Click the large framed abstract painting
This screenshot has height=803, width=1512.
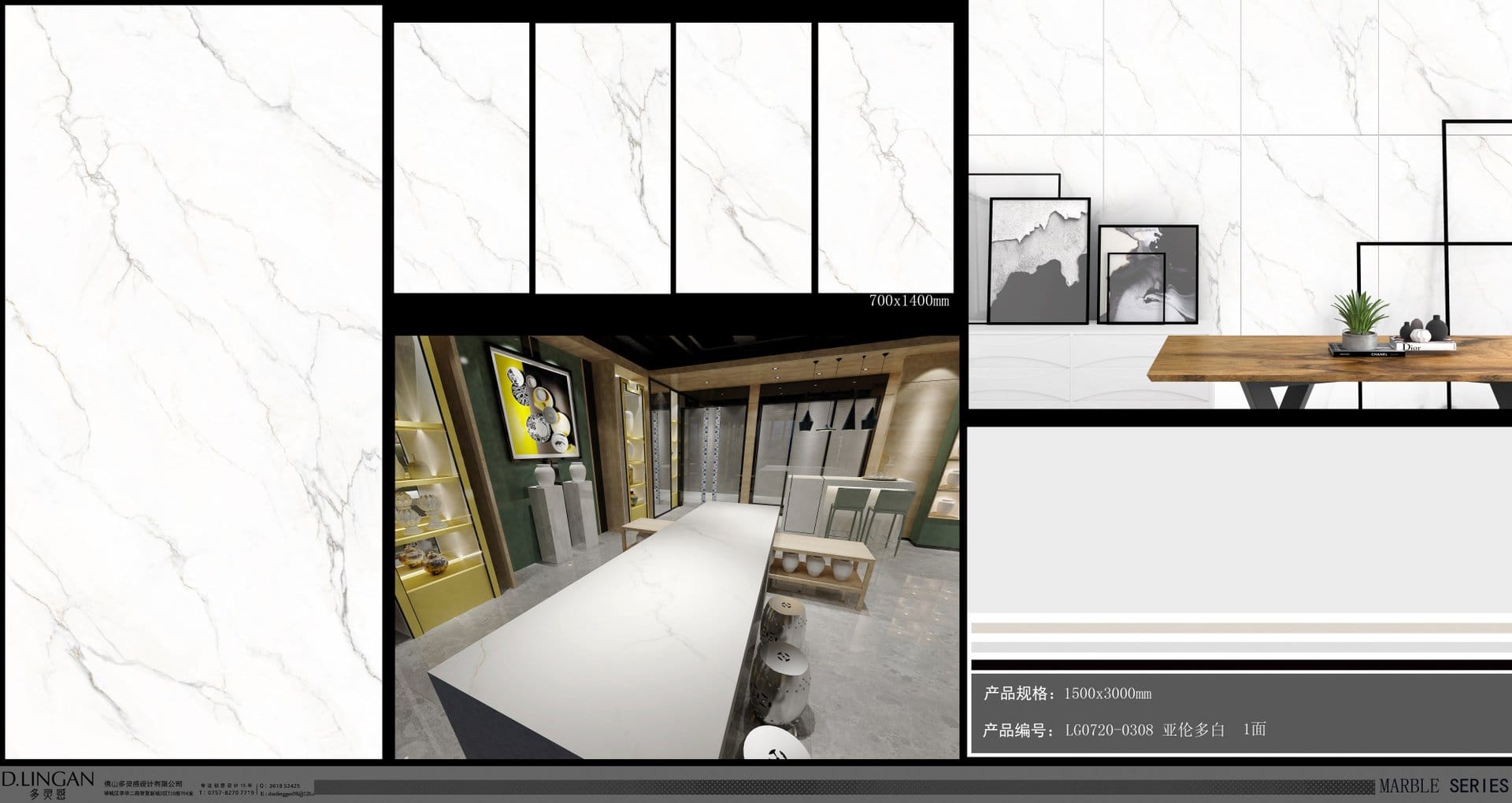coord(1038,260)
